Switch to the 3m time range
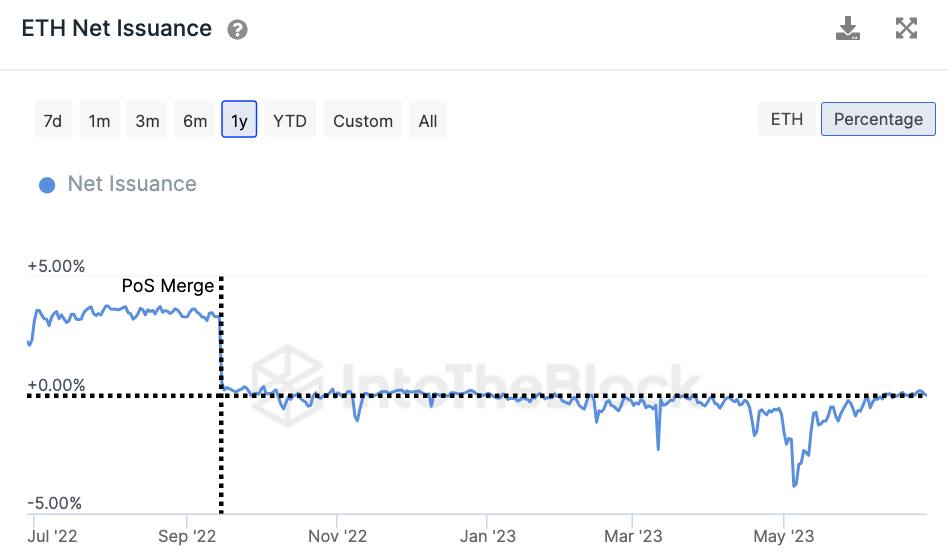The height and width of the screenshot is (560, 948). 147,120
